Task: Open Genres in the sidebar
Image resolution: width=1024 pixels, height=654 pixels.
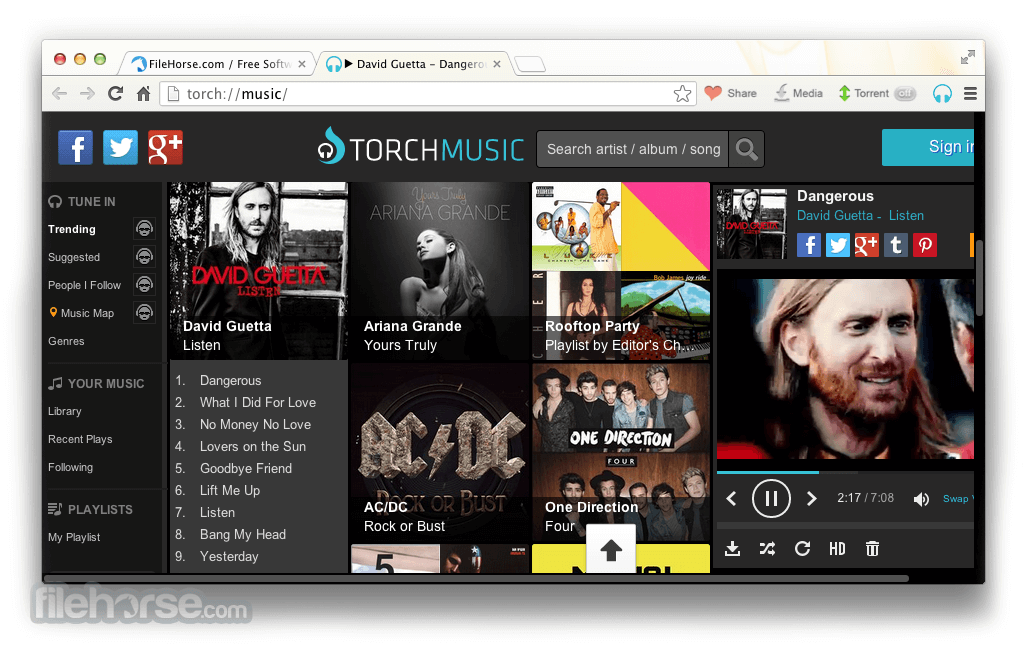Action: 66,341
